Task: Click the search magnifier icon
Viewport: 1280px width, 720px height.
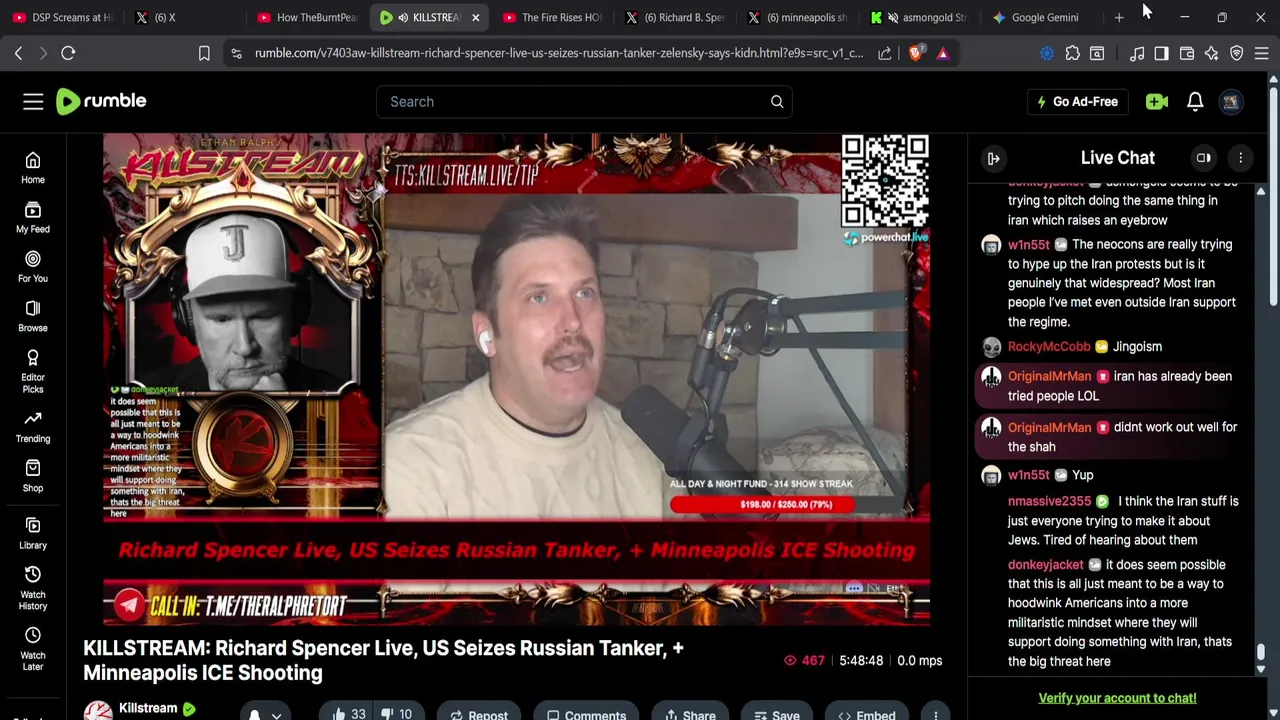Action: pyautogui.click(x=777, y=101)
